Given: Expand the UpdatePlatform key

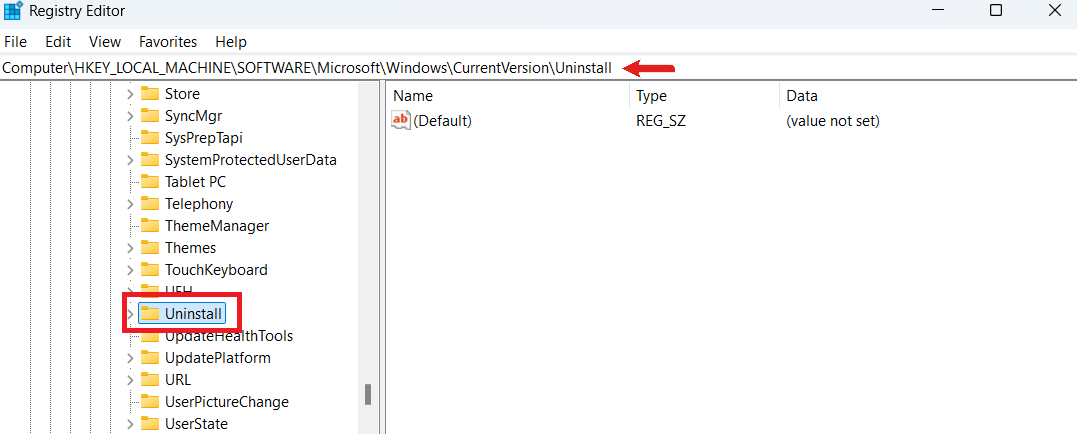Looking at the screenshot, I should click(130, 358).
